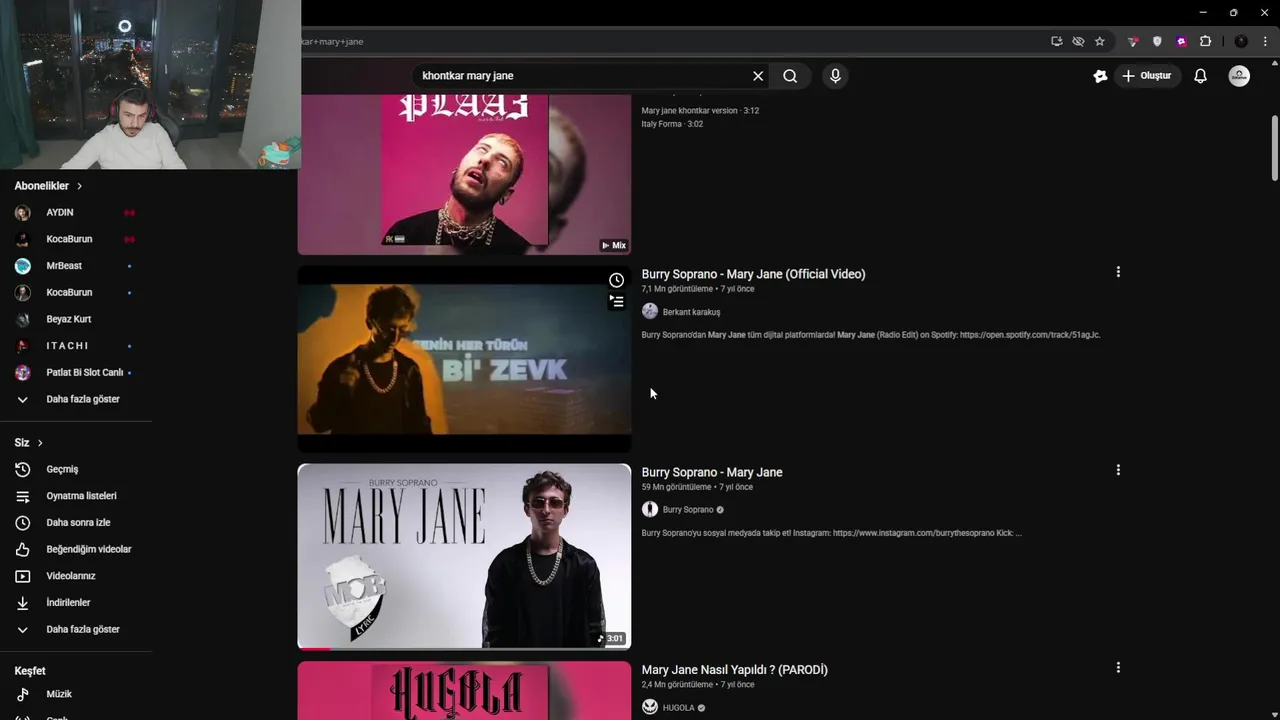This screenshot has height=720, width=1280.
Task: Visit Burry Soprano verified channel link
Action: pyautogui.click(x=688, y=510)
